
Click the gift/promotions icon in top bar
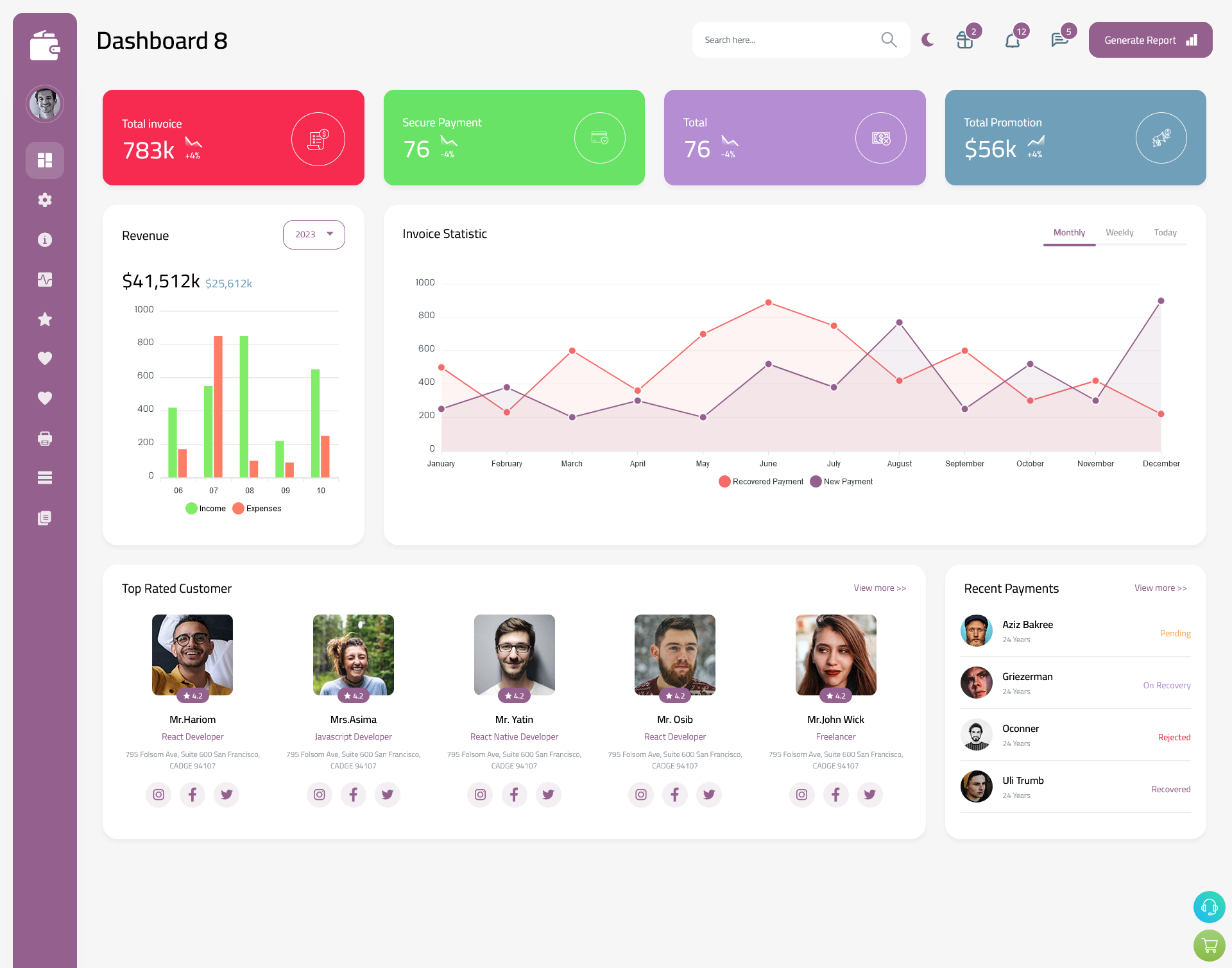[x=964, y=40]
